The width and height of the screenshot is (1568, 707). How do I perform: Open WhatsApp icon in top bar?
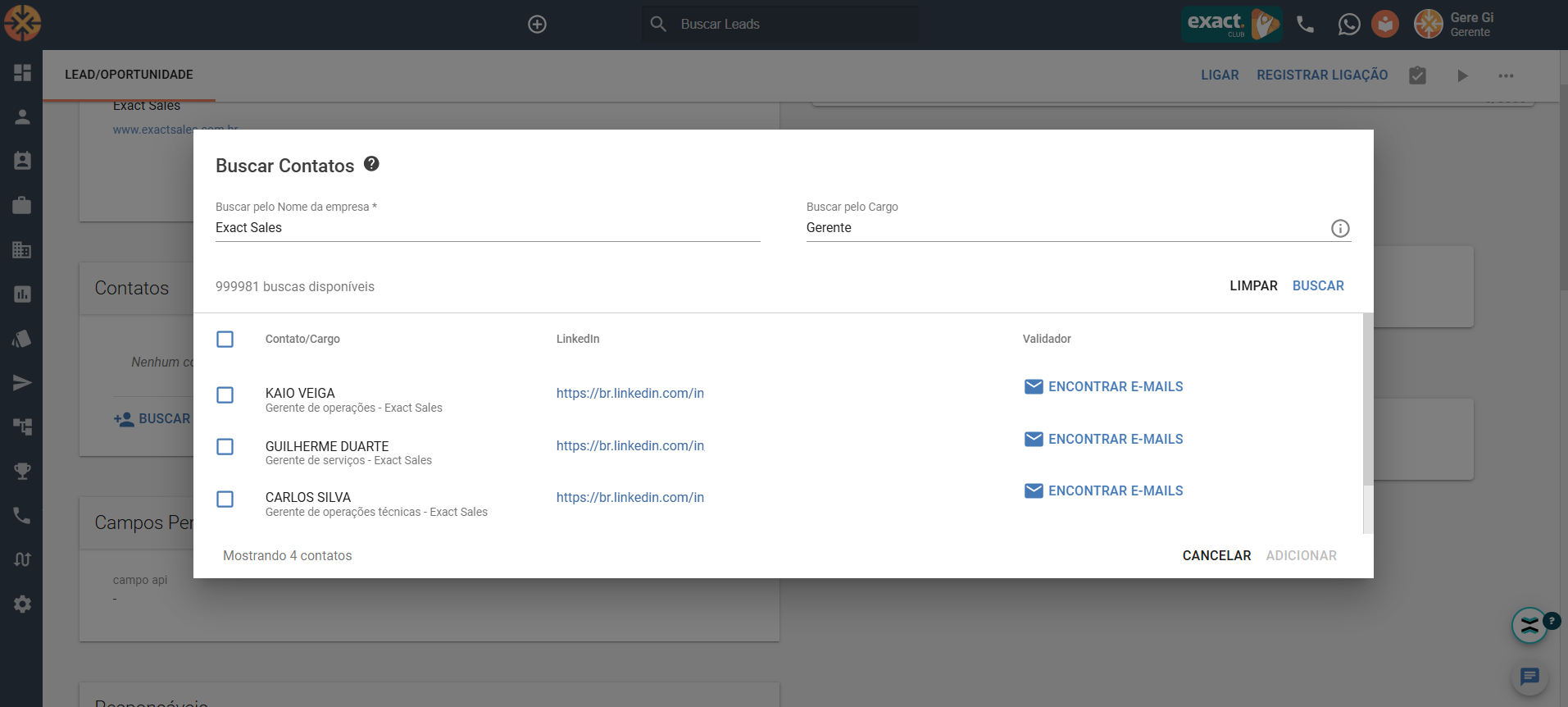coord(1348,25)
